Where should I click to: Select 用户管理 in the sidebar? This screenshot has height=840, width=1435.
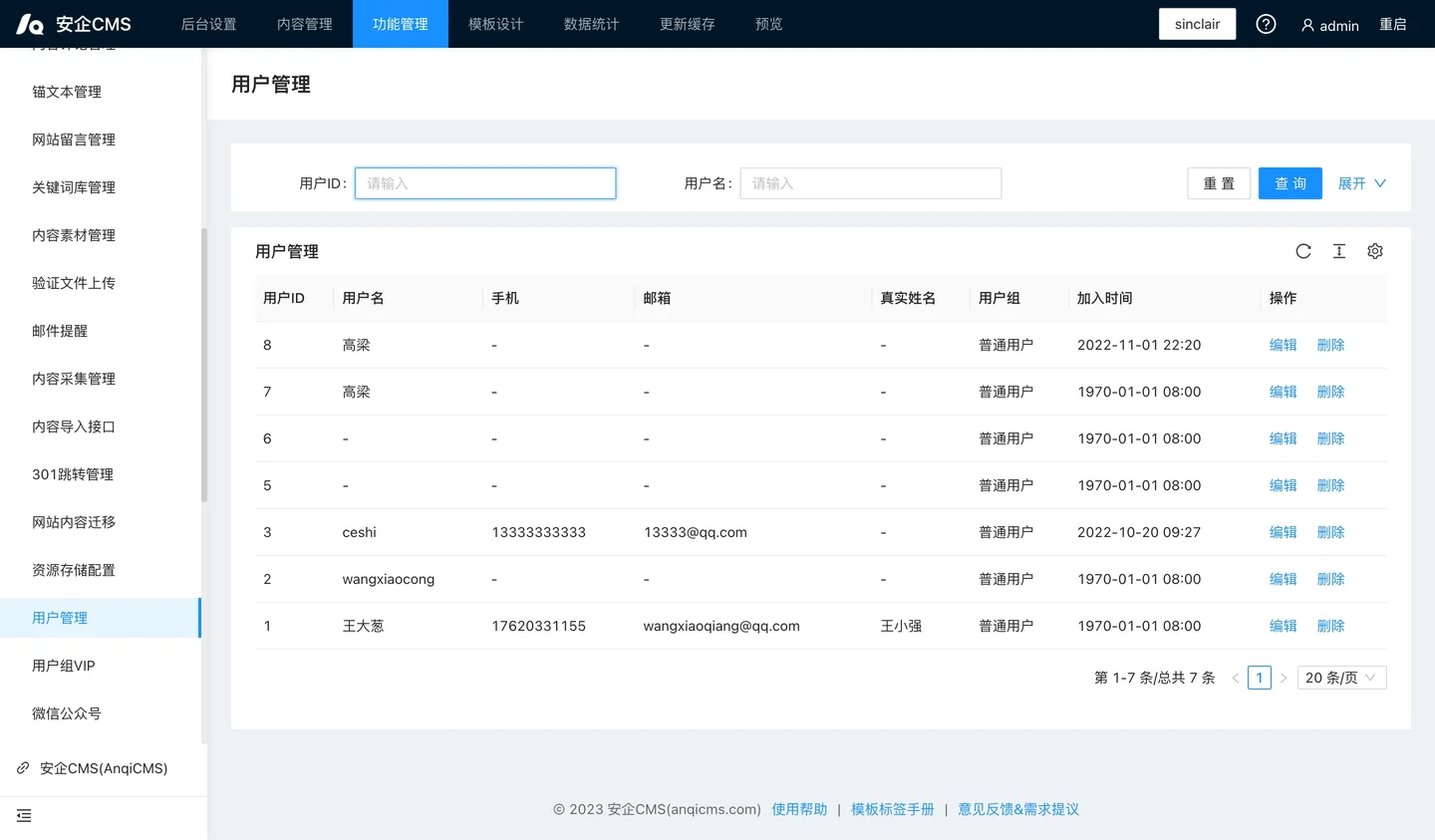(x=100, y=618)
